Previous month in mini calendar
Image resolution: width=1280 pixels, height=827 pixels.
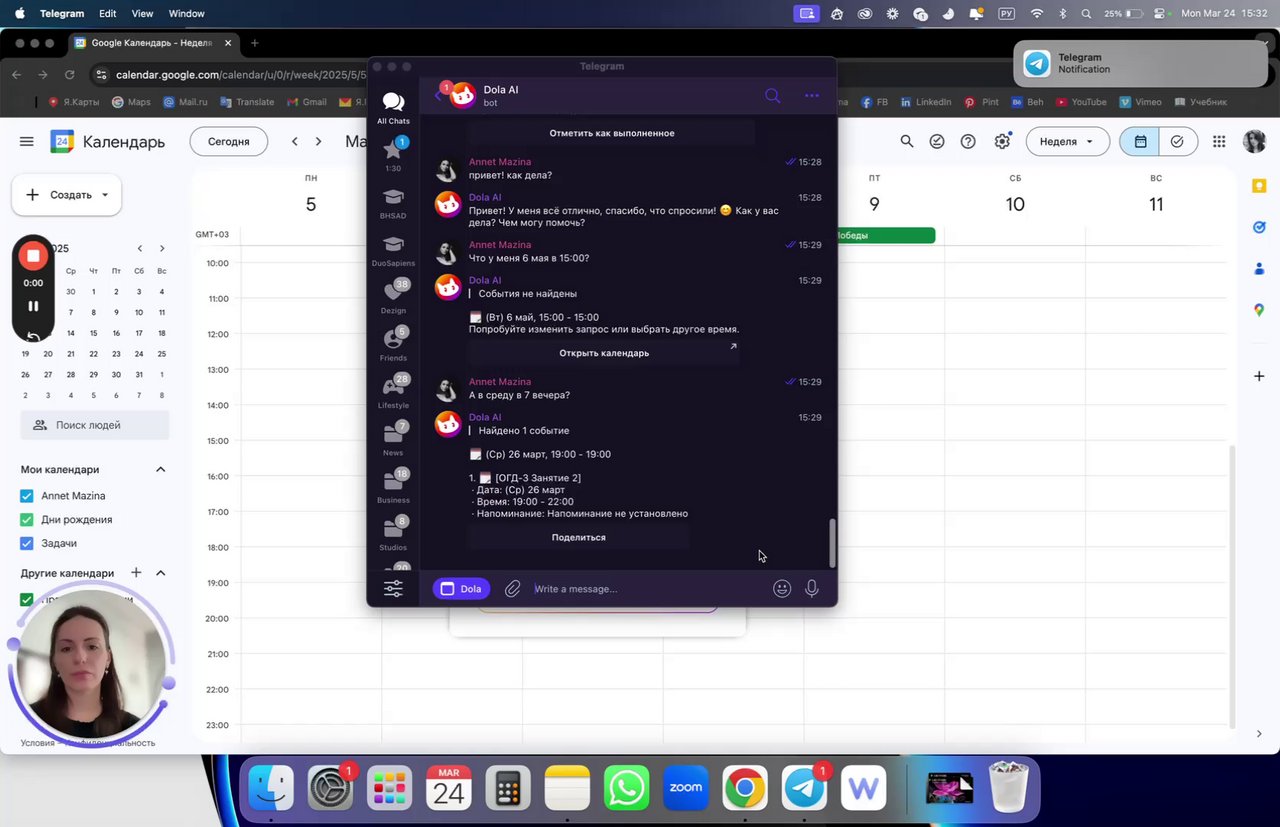(x=140, y=249)
